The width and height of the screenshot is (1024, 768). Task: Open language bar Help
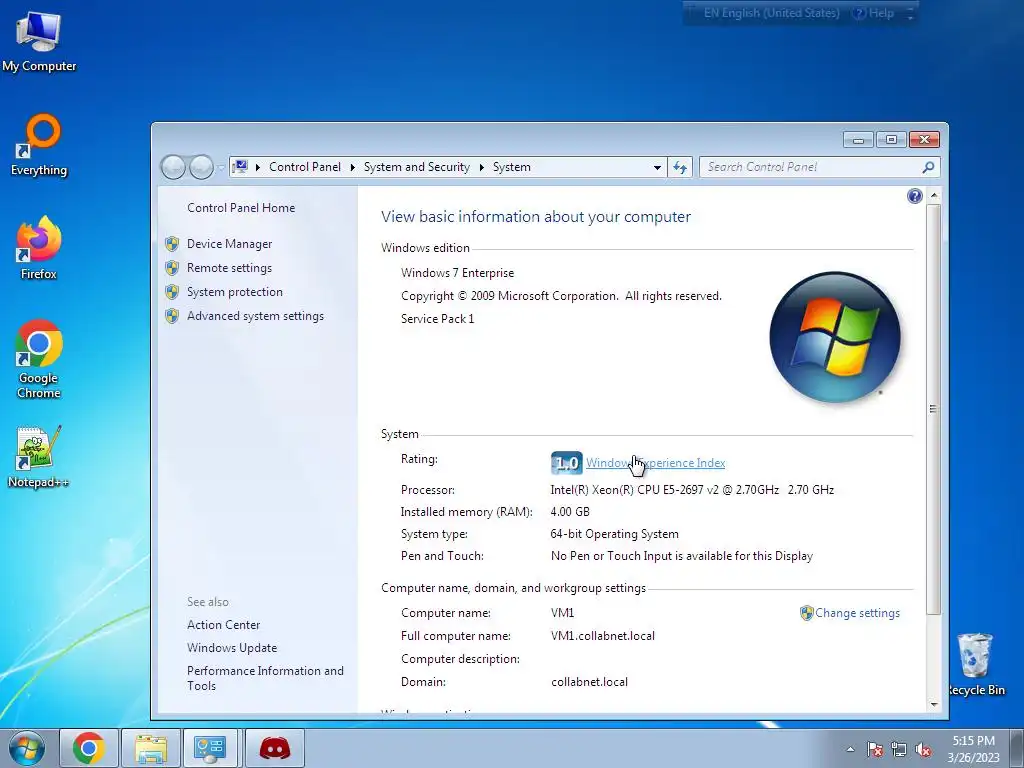874,13
